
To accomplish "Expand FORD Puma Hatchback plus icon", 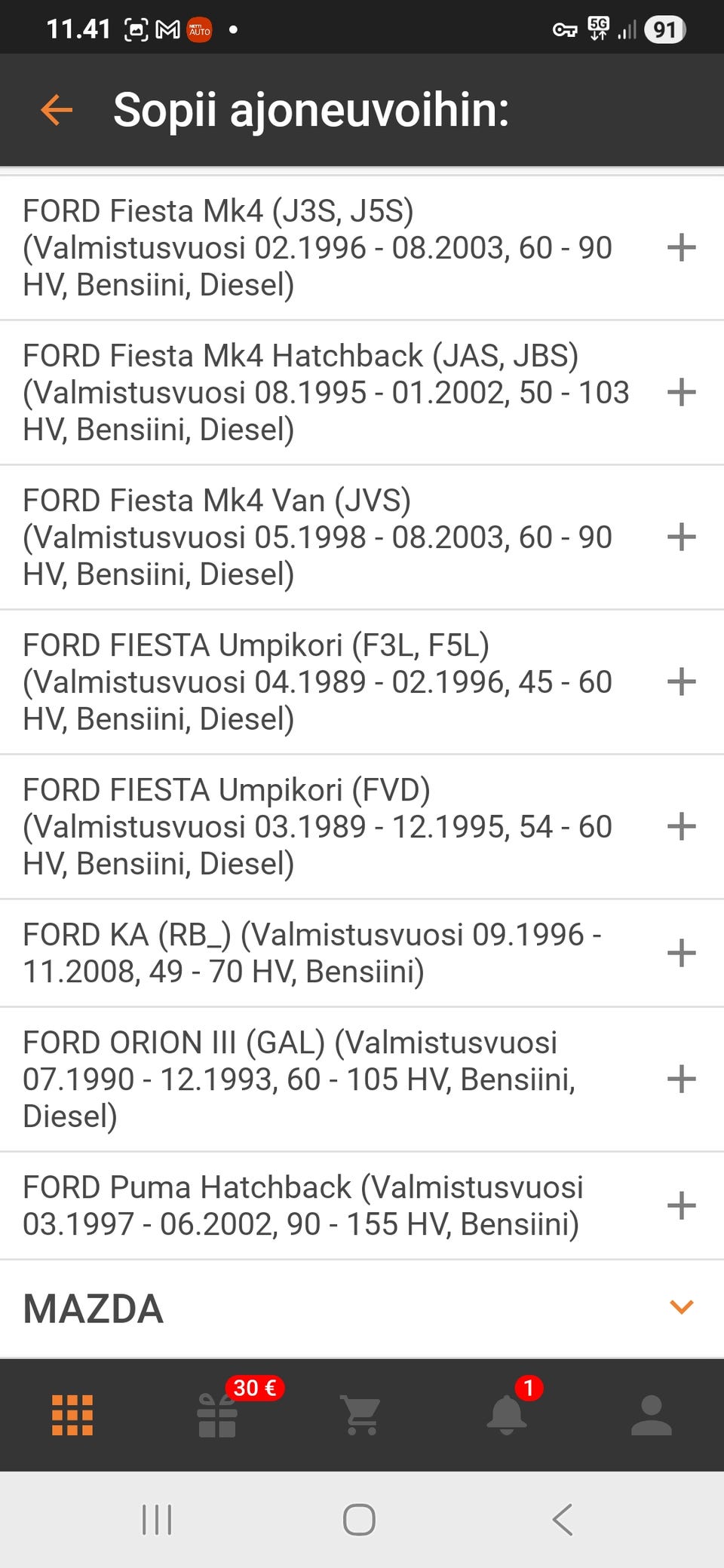I will click(681, 1206).
